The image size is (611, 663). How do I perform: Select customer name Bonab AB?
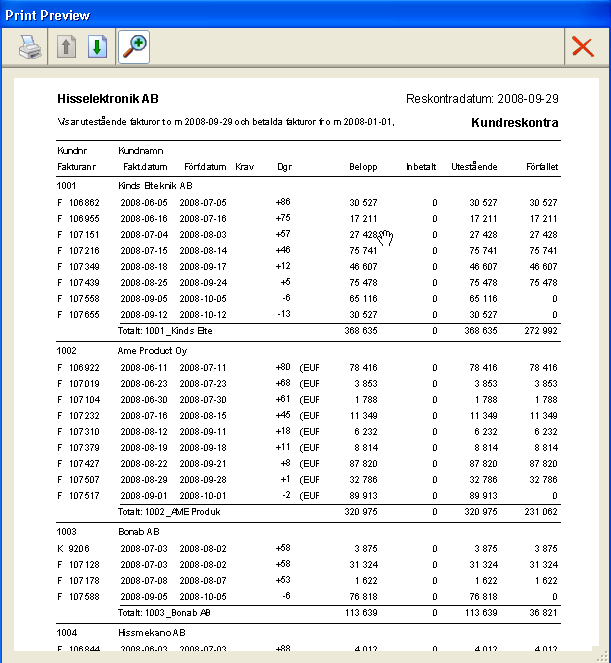click(139, 532)
